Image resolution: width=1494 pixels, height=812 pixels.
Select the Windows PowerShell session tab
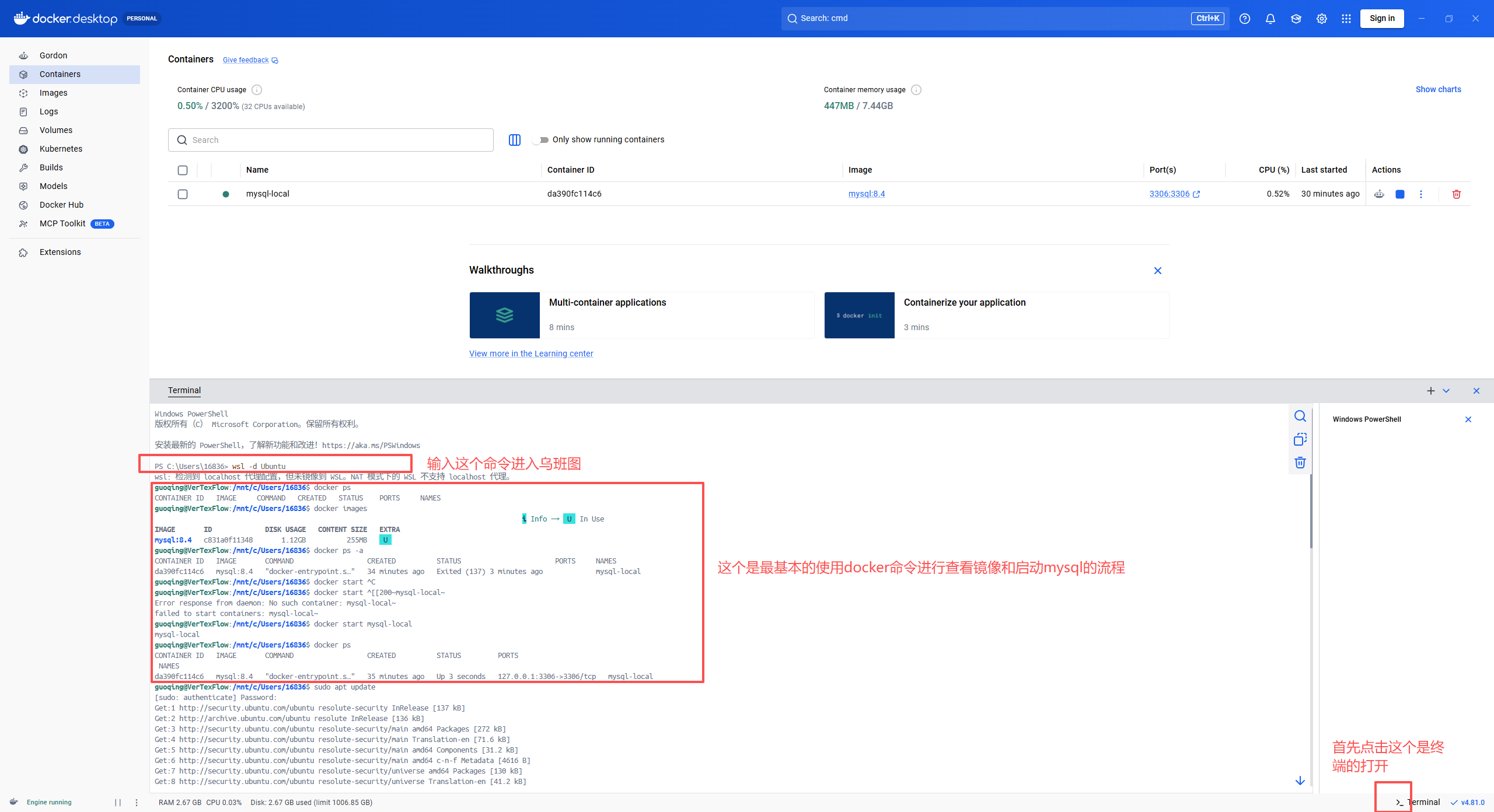pyautogui.click(x=1367, y=419)
